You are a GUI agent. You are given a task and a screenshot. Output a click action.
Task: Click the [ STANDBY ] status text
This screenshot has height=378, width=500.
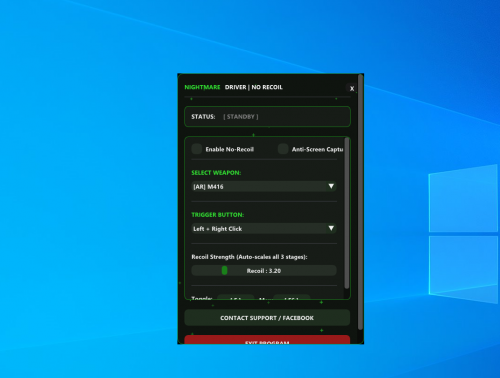pos(241,117)
